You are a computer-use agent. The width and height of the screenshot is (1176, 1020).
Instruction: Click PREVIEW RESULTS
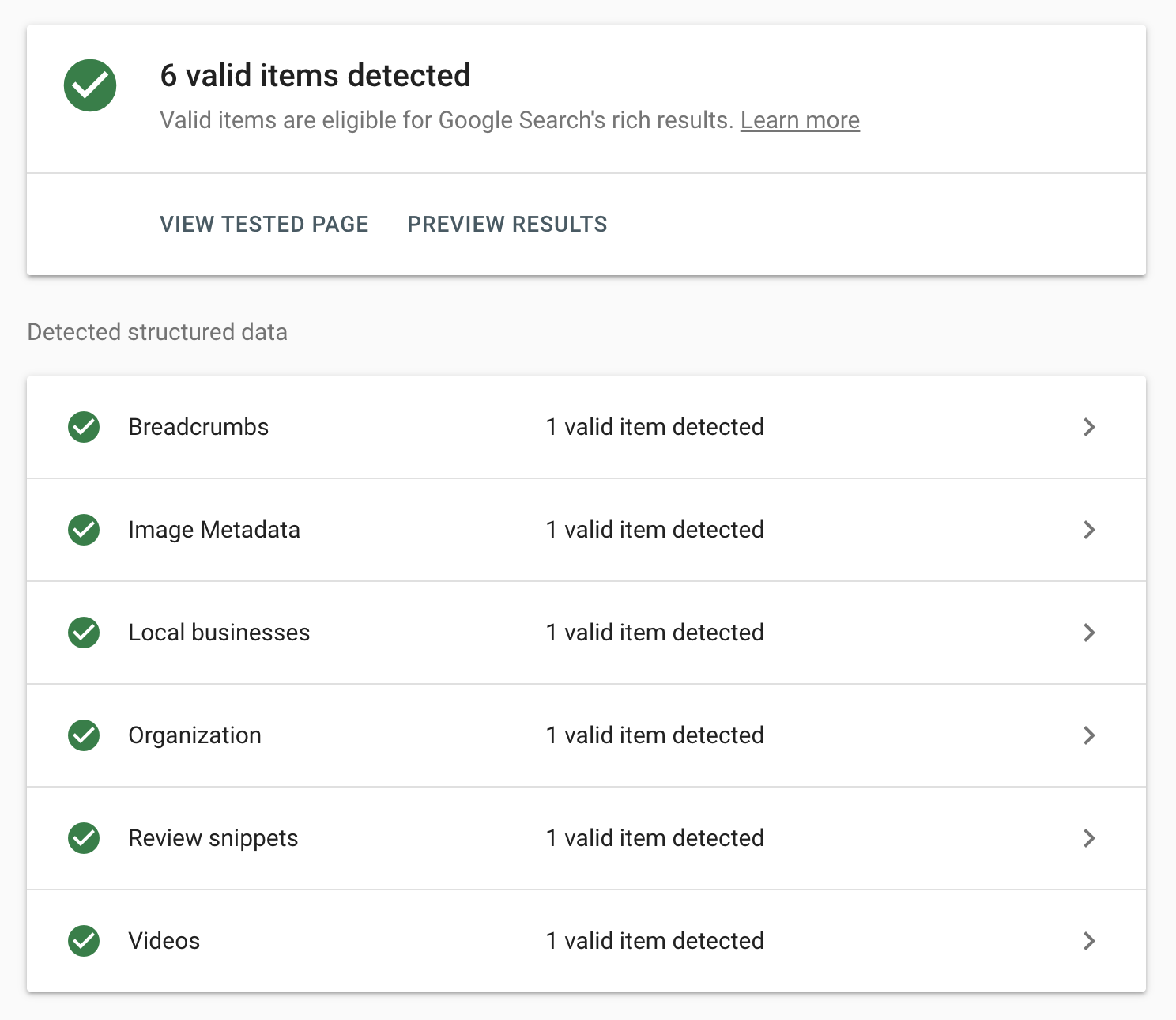[x=507, y=224]
